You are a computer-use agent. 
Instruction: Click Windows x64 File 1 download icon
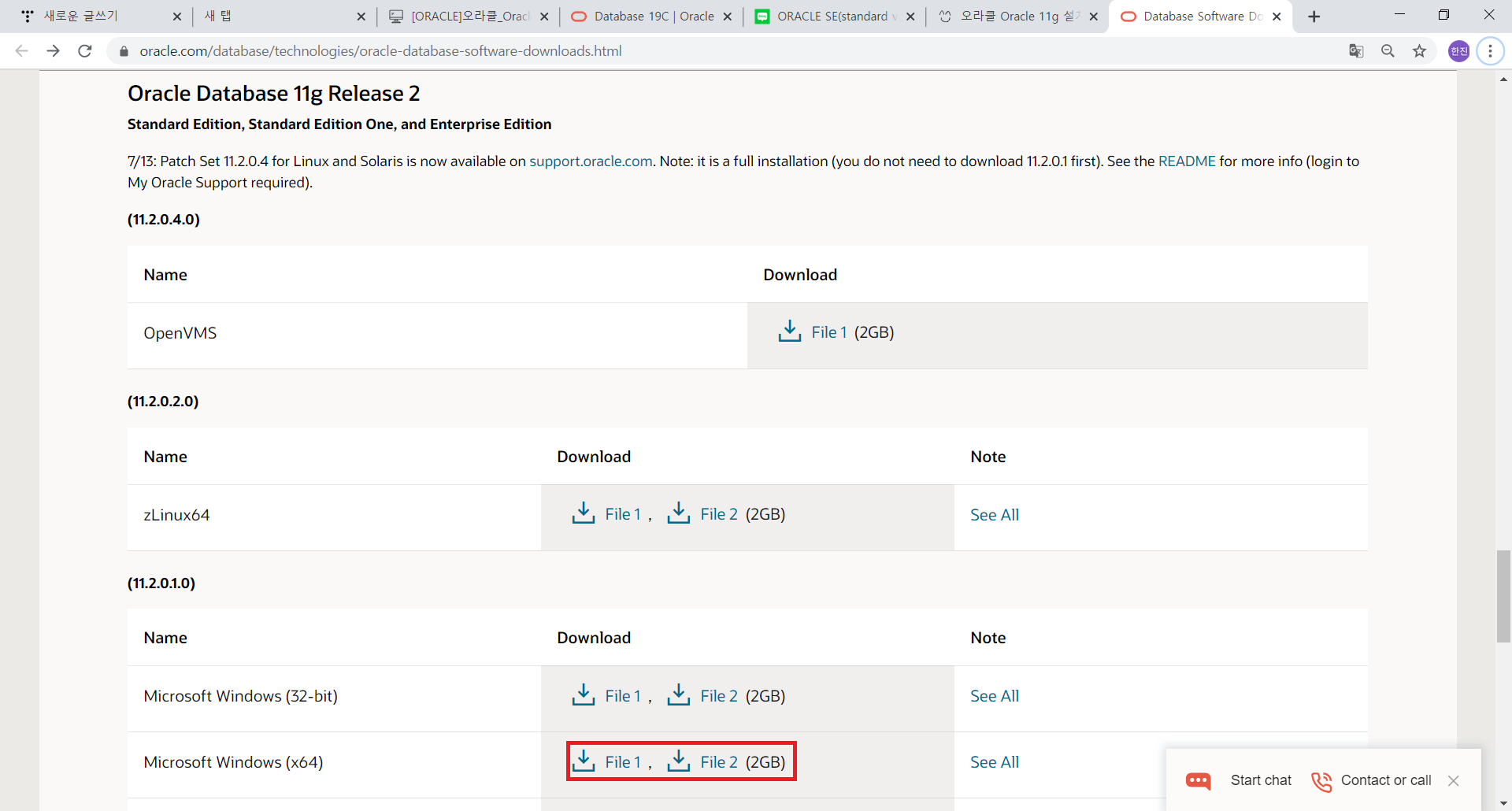tap(583, 761)
